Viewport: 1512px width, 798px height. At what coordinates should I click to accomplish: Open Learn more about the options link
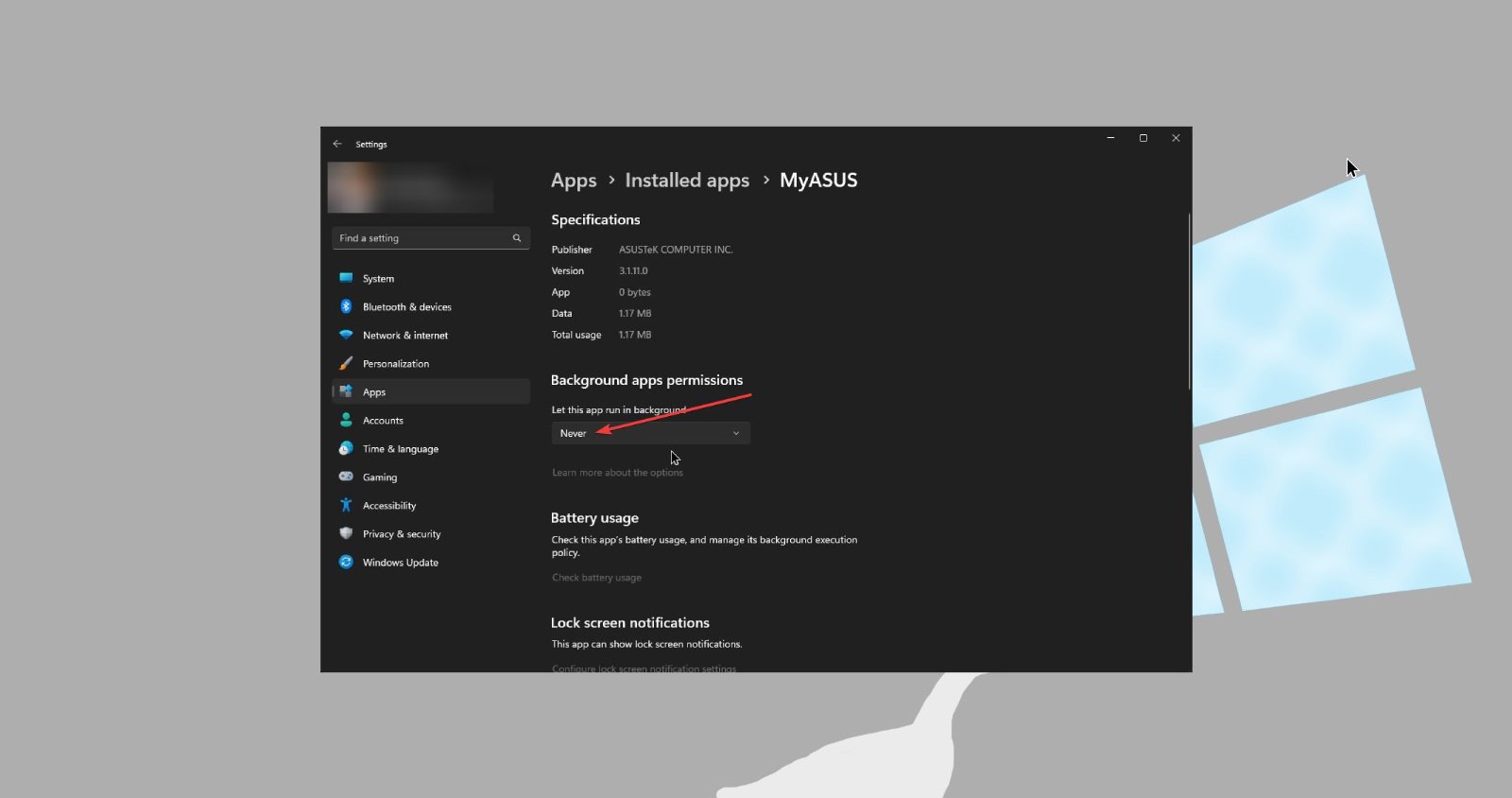617,473
